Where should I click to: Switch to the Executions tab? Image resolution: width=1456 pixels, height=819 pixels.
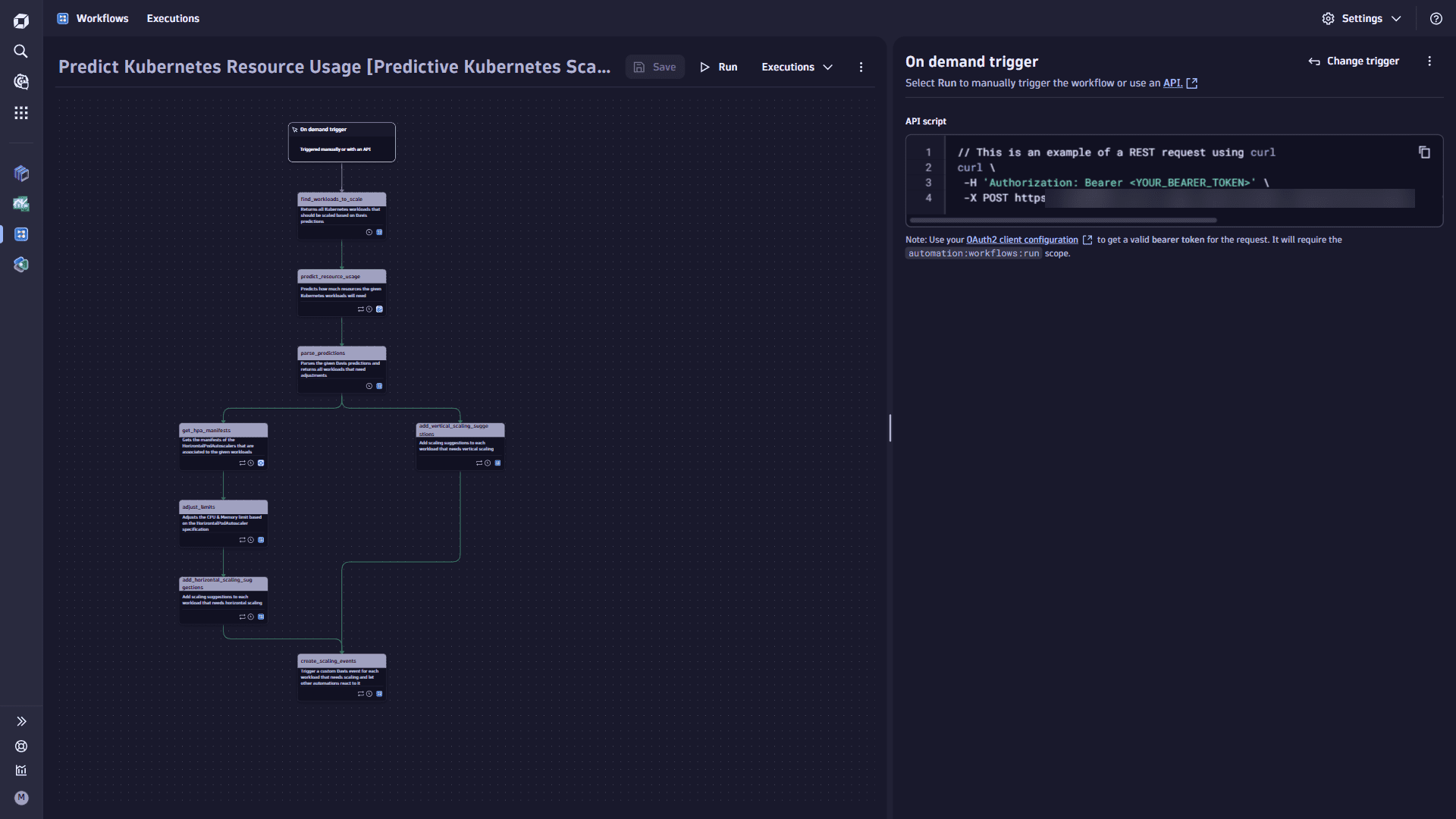pos(173,18)
